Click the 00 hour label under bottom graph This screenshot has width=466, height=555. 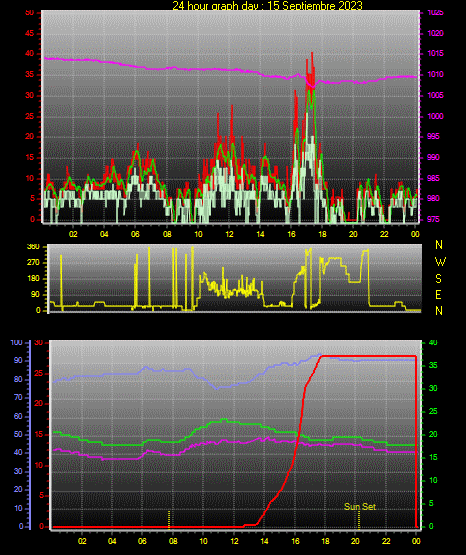pyautogui.click(x=416, y=541)
